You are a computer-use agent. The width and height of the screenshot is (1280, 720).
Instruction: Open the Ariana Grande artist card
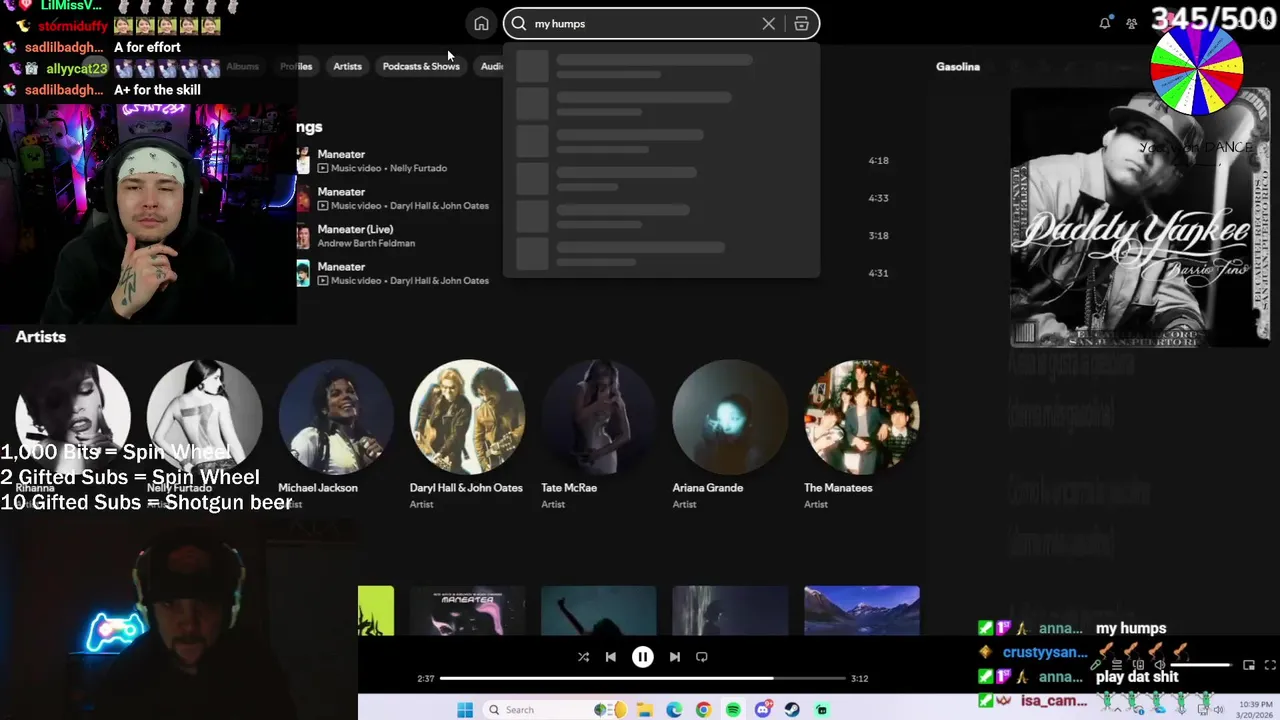[x=730, y=434]
